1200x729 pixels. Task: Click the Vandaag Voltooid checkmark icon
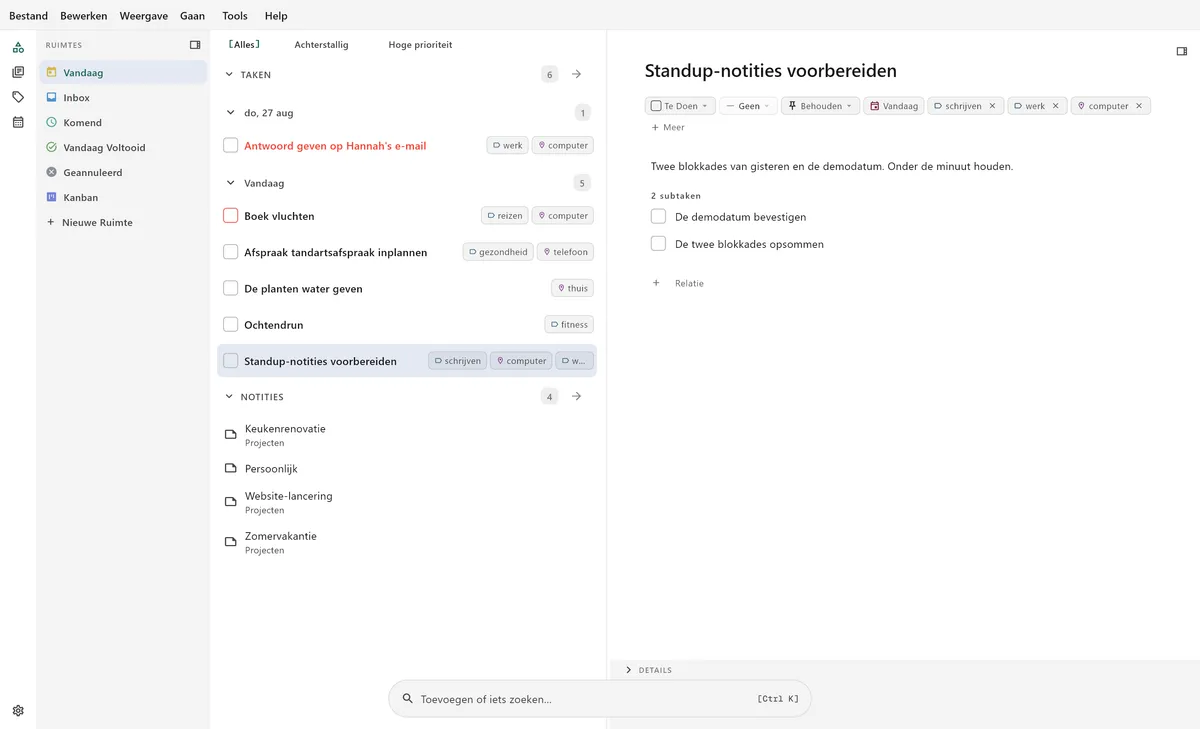[52, 147]
